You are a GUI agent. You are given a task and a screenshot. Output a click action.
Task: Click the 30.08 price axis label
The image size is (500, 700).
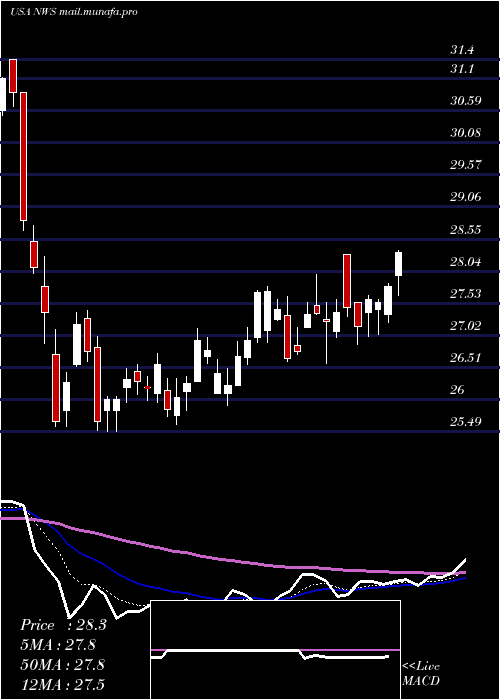pyautogui.click(x=466, y=133)
